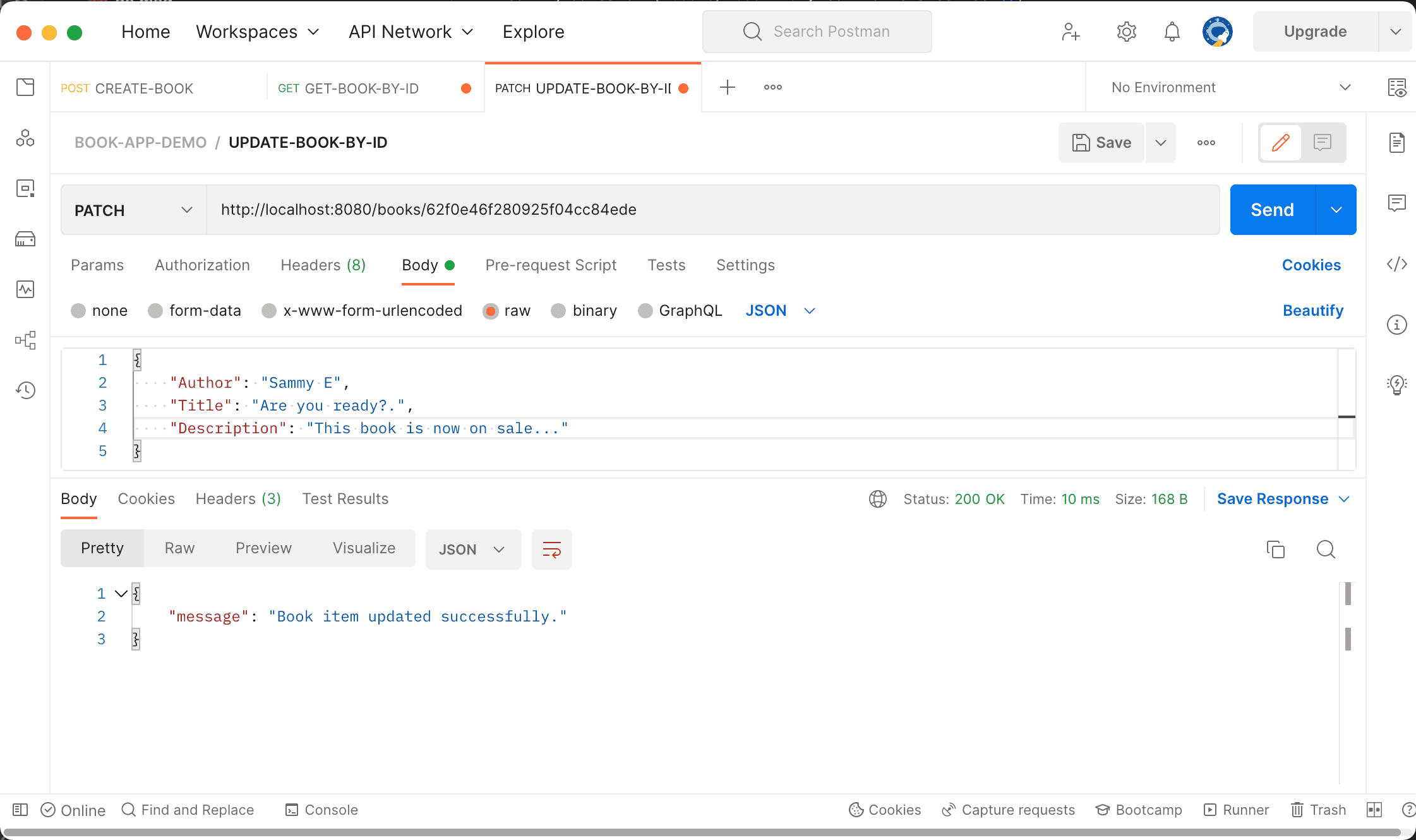Image resolution: width=1416 pixels, height=840 pixels.
Task: Open the Mock Servers sidebar icon
Action: (x=25, y=239)
